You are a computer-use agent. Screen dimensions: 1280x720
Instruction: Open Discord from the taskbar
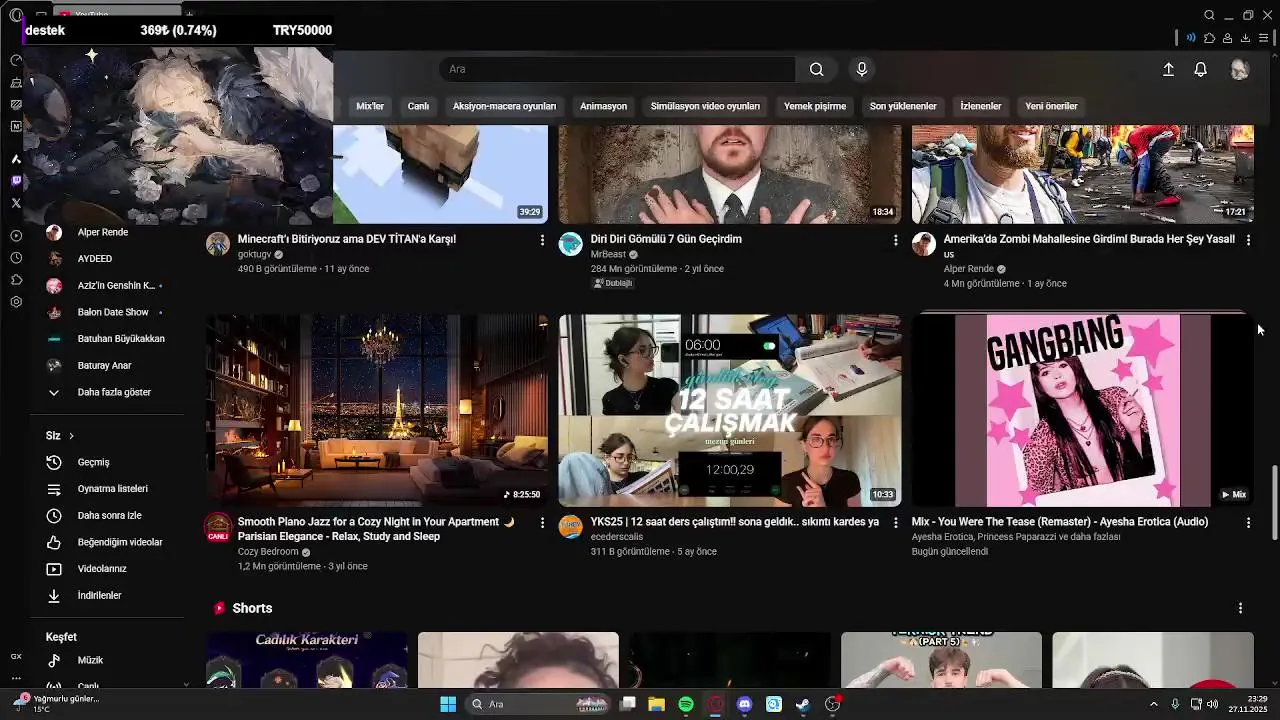[x=744, y=704]
